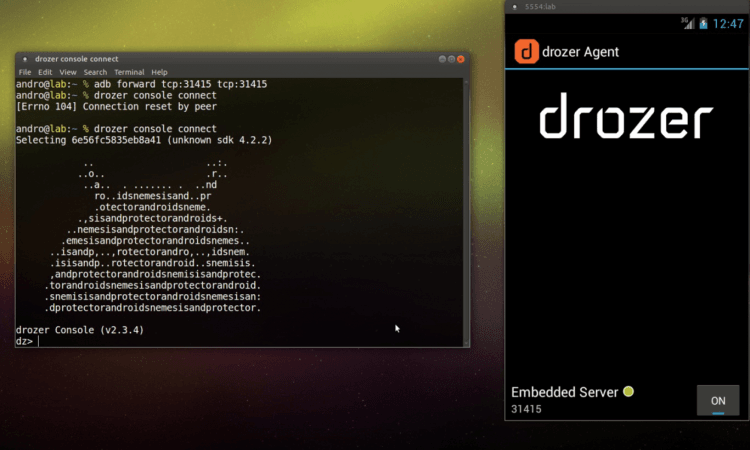The width and height of the screenshot is (750, 450).
Task: Close the drozer console terminal window
Action: point(461,59)
